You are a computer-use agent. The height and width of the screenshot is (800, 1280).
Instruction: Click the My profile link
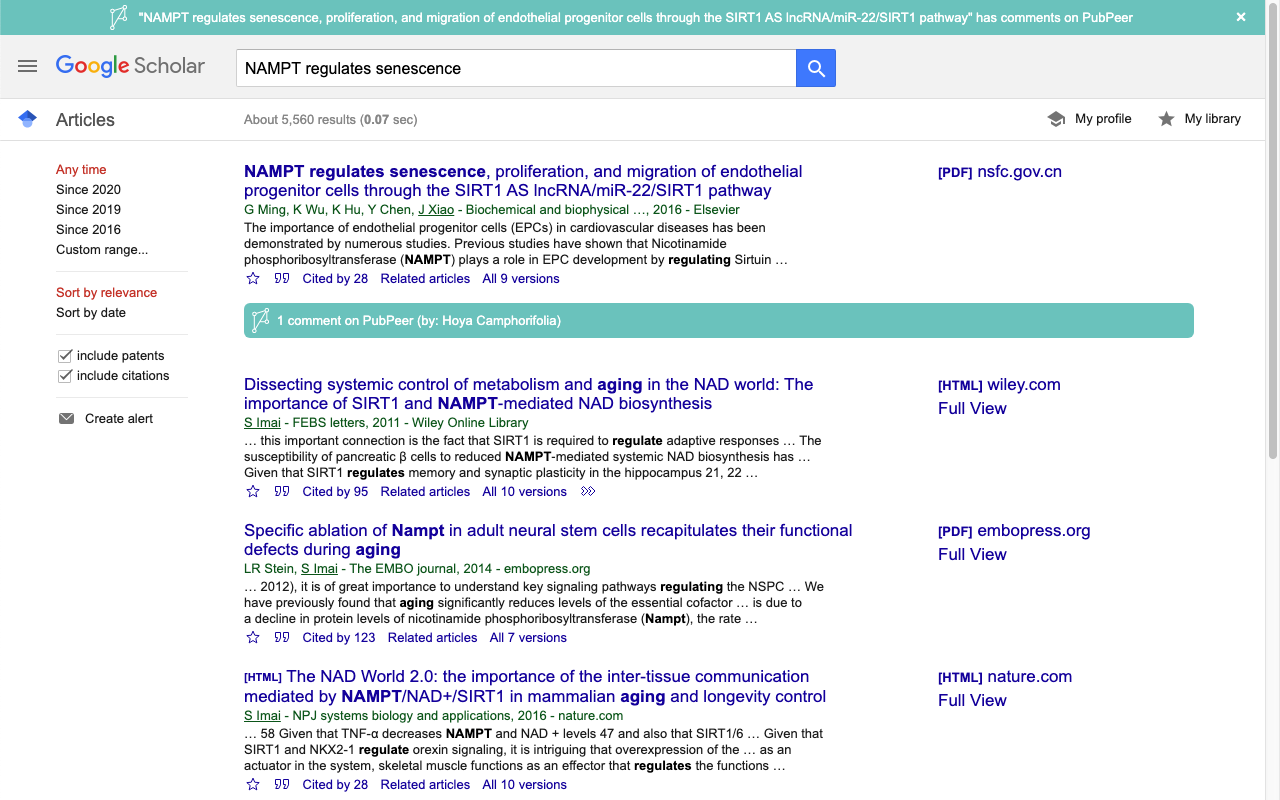coord(1103,119)
